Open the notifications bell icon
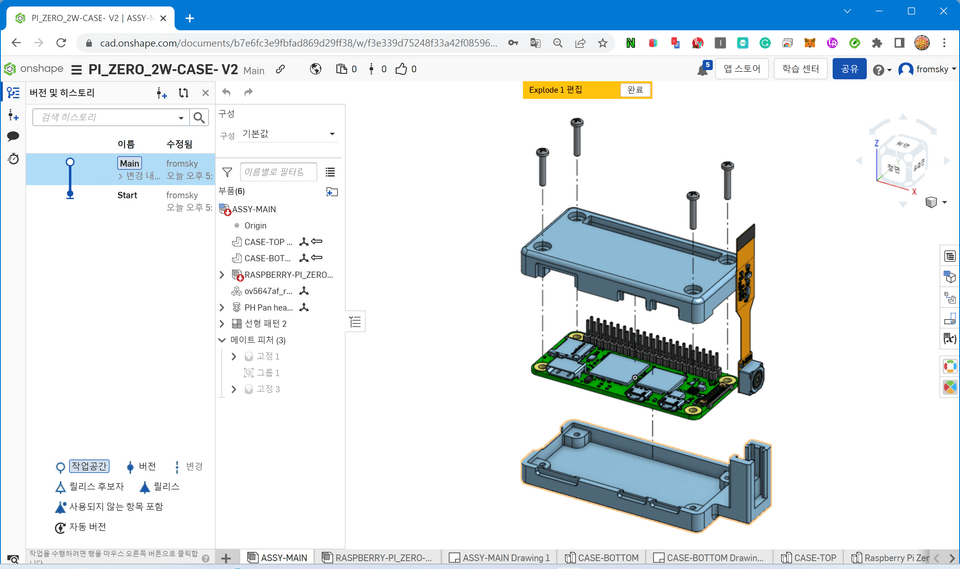960x569 pixels. 702,70
